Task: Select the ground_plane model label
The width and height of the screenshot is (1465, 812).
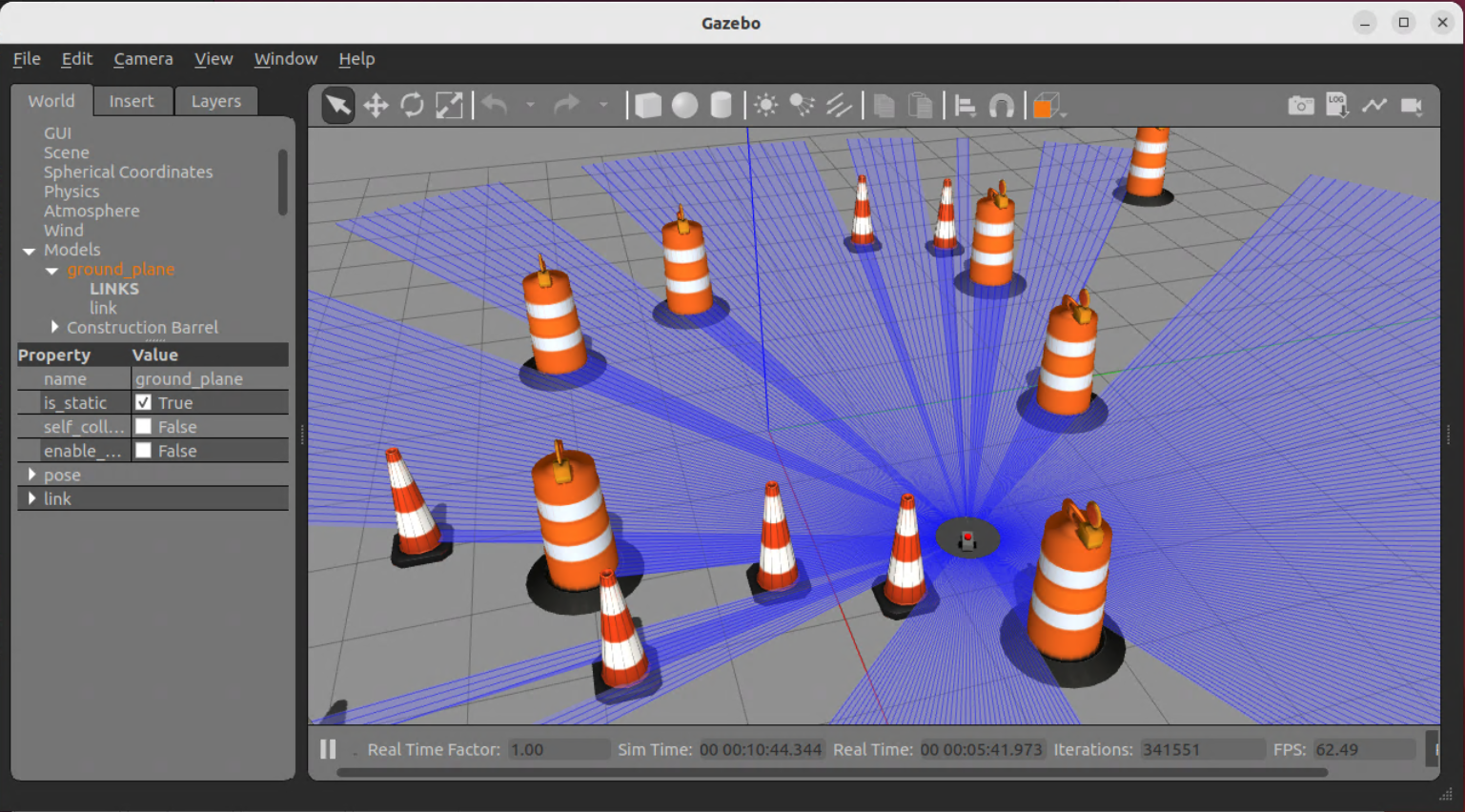Action: pyautogui.click(x=121, y=270)
